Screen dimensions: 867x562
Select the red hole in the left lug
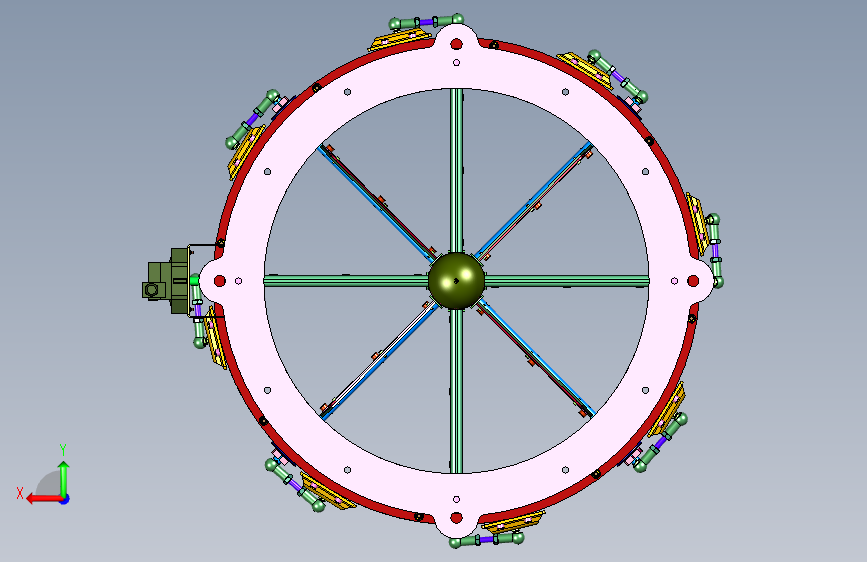(x=220, y=281)
